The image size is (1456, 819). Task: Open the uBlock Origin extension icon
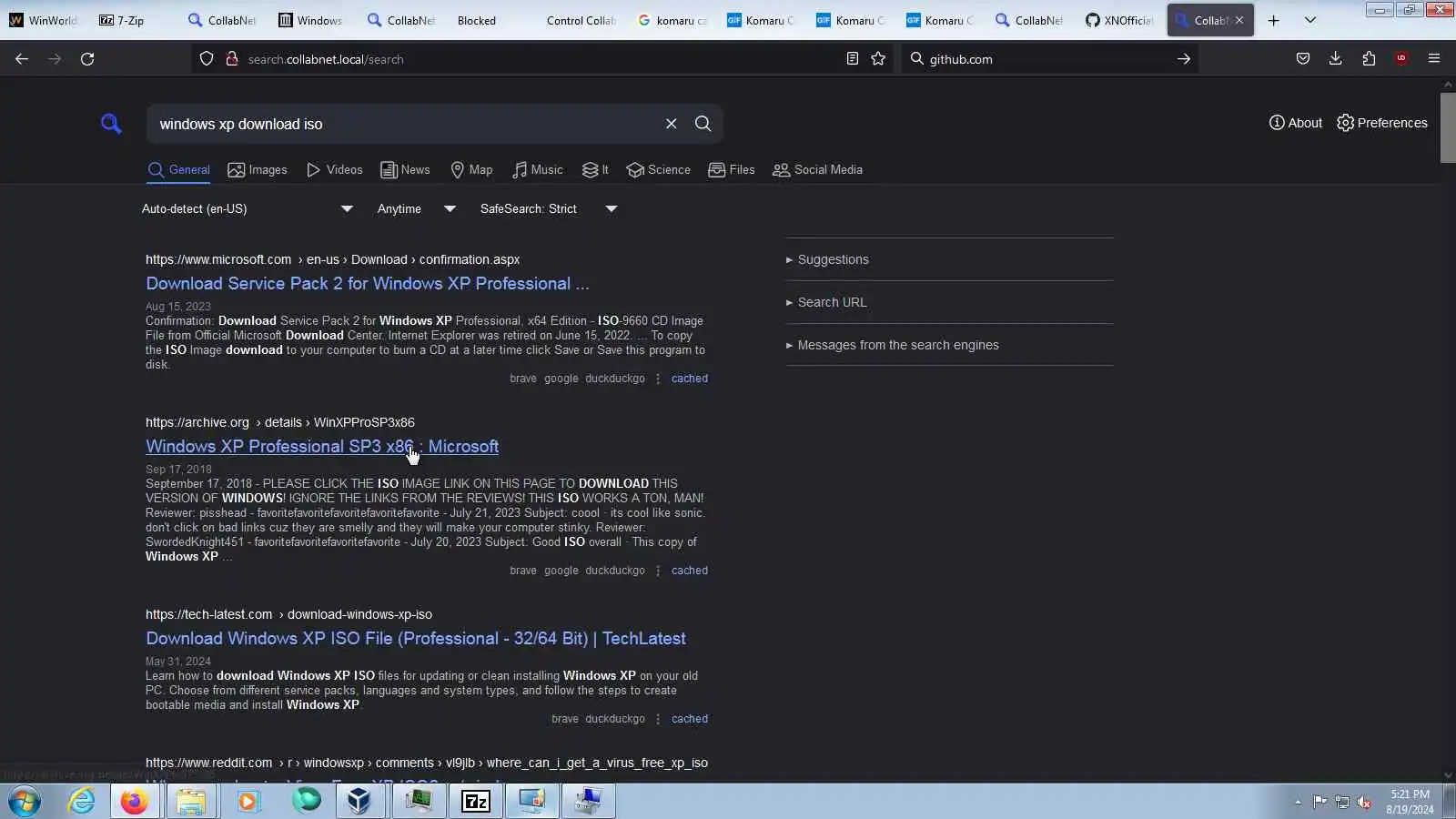tap(1401, 59)
